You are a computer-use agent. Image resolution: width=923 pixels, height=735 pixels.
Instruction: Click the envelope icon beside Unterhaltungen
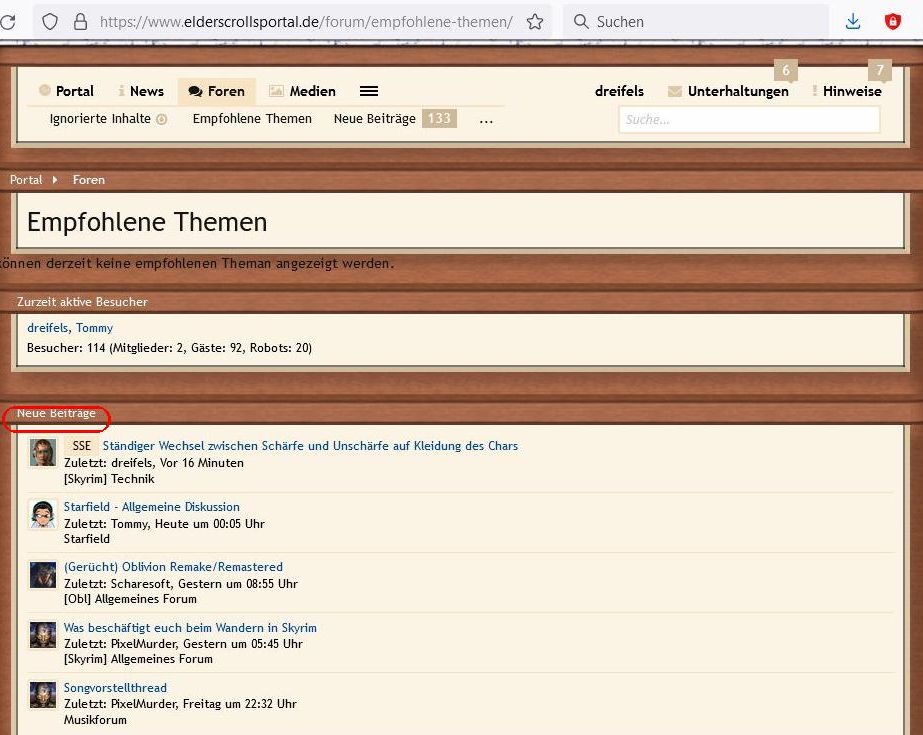click(675, 91)
